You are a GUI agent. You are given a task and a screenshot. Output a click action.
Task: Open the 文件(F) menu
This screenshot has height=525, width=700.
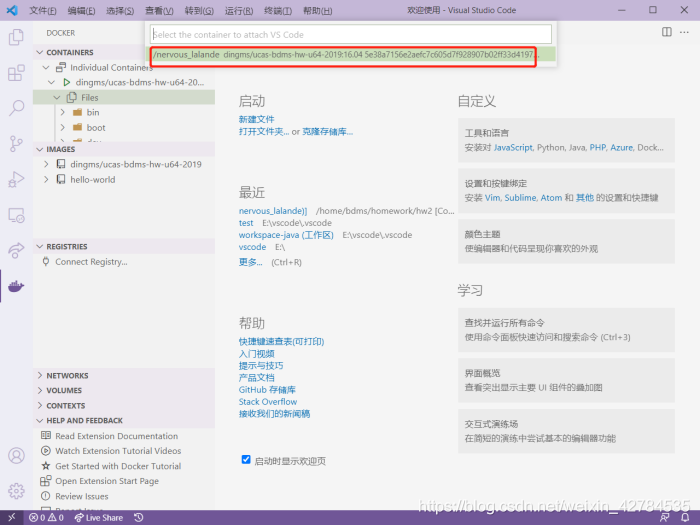[x=43, y=10]
